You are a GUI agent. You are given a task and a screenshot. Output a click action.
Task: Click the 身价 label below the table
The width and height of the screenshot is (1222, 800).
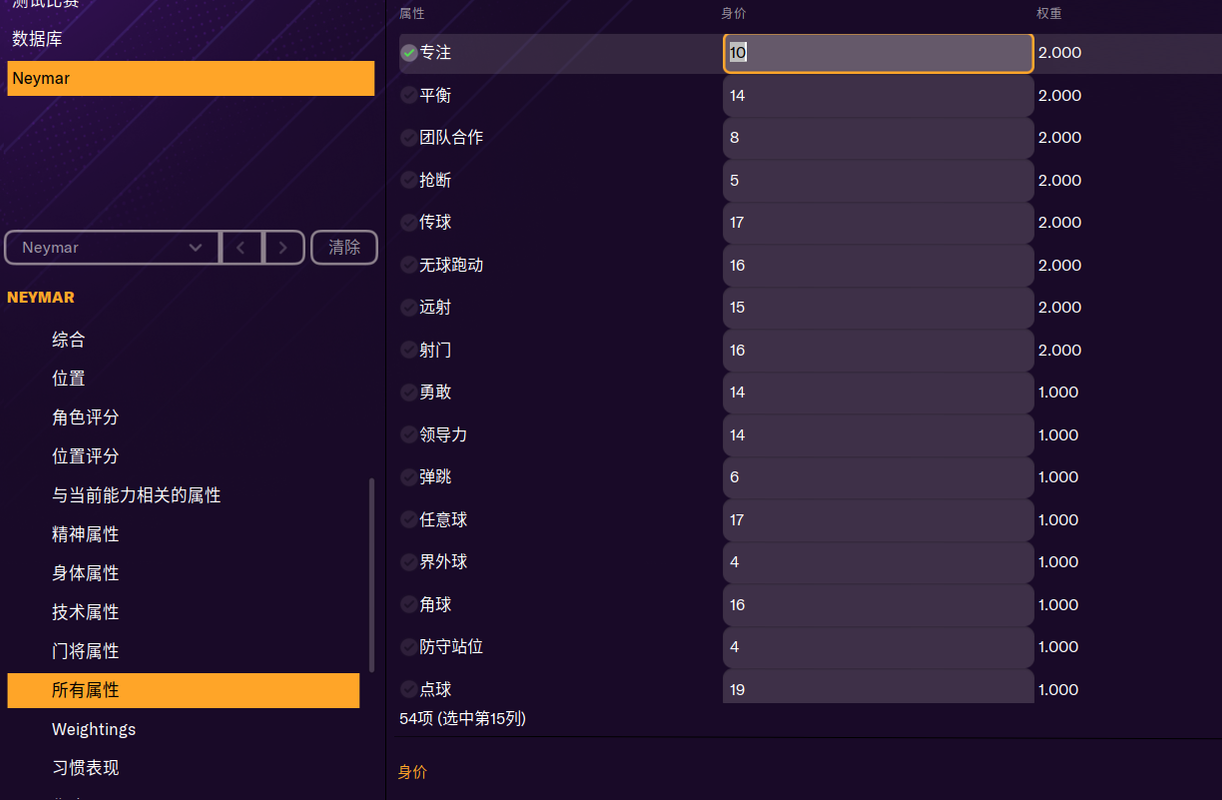[413, 772]
